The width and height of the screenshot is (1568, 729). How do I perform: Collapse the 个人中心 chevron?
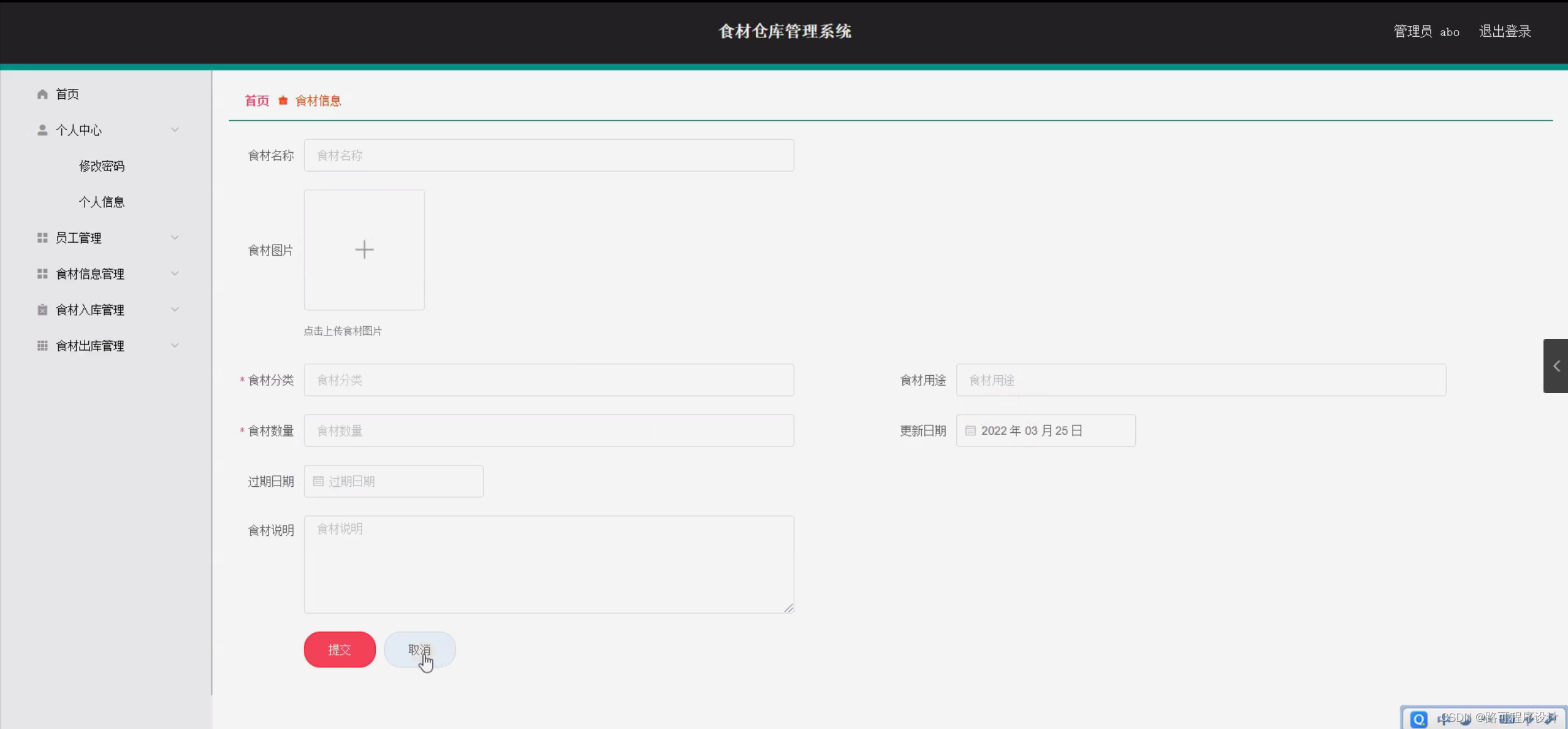[175, 130]
